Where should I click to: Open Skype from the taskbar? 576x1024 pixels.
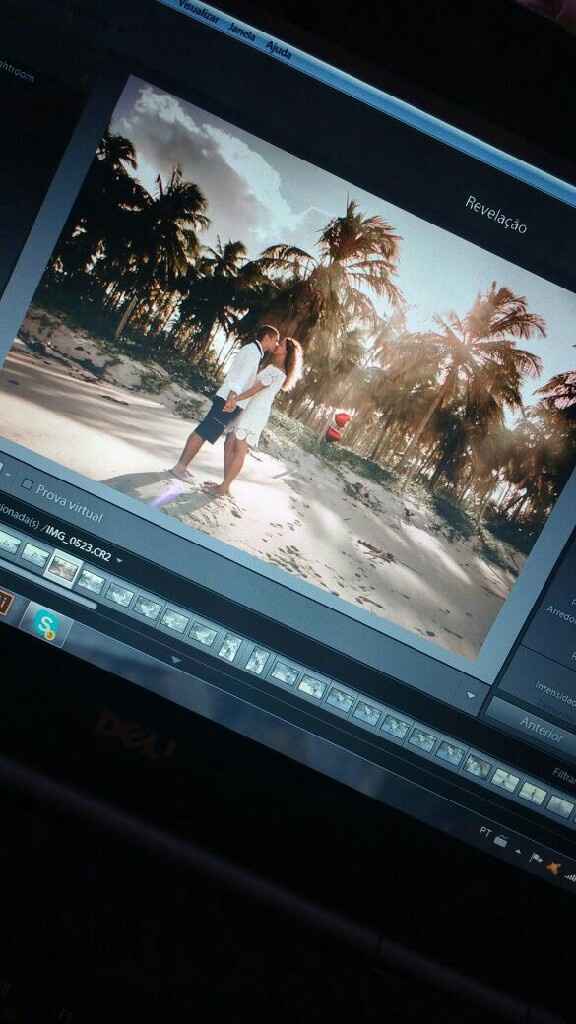point(46,626)
